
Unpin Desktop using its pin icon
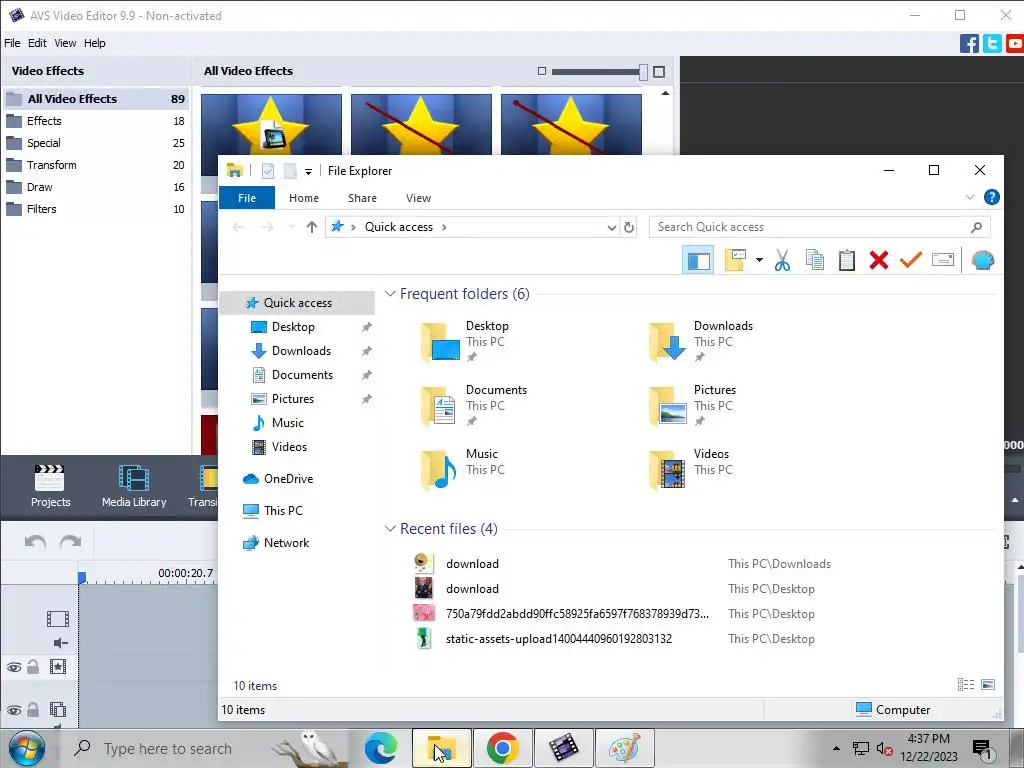click(x=366, y=327)
